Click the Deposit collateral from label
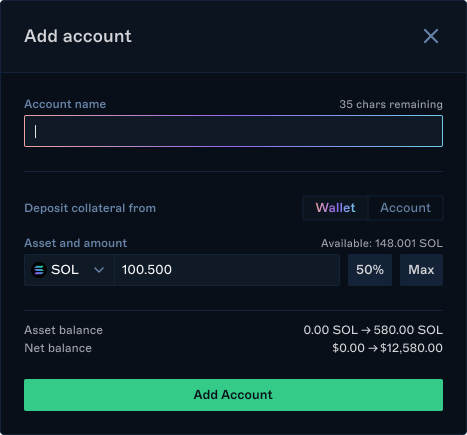 click(x=90, y=208)
